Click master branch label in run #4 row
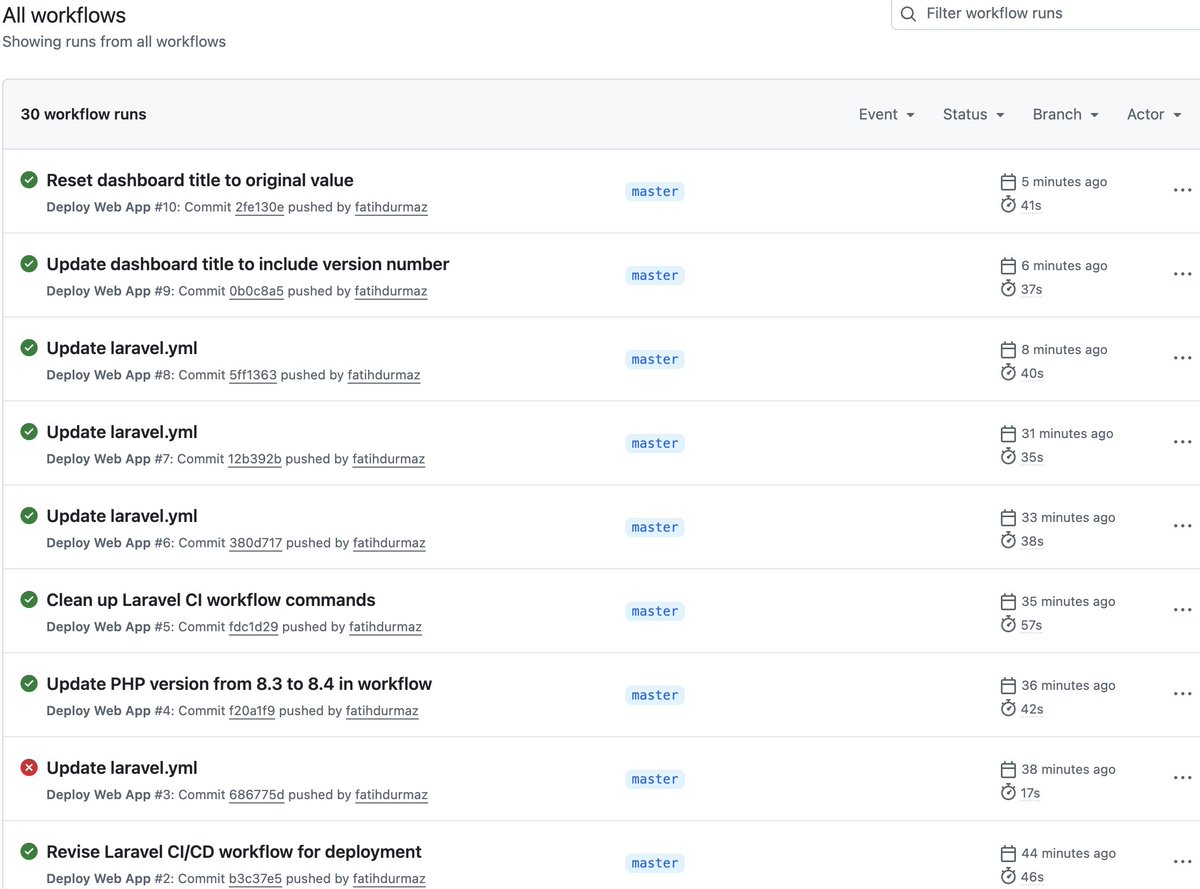The height and width of the screenshot is (889, 1200). pyautogui.click(x=655, y=695)
